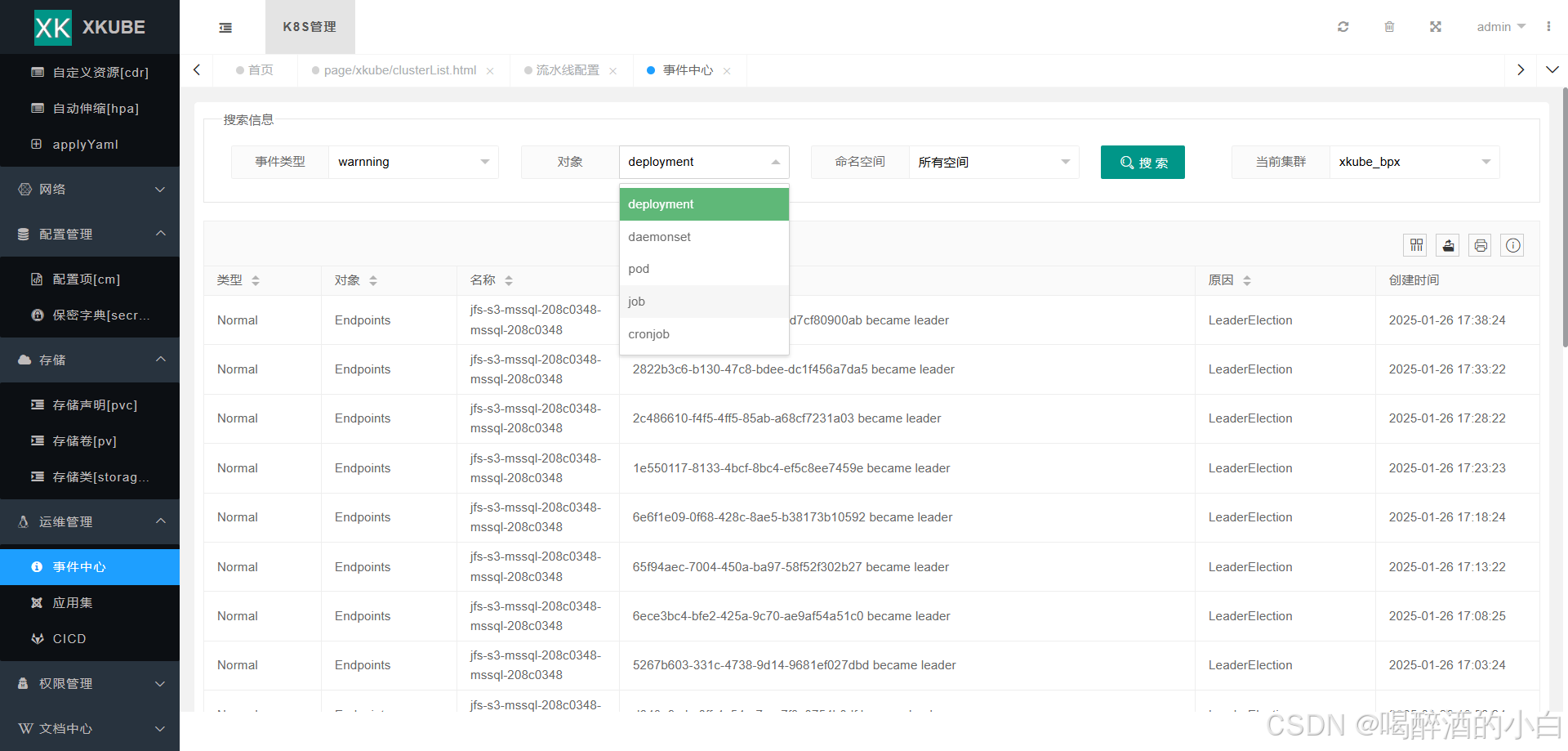Open 应用集 in the sidebar
This screenshot has width=1568, height=751.
pyautogui.click(x=73, y=603)
